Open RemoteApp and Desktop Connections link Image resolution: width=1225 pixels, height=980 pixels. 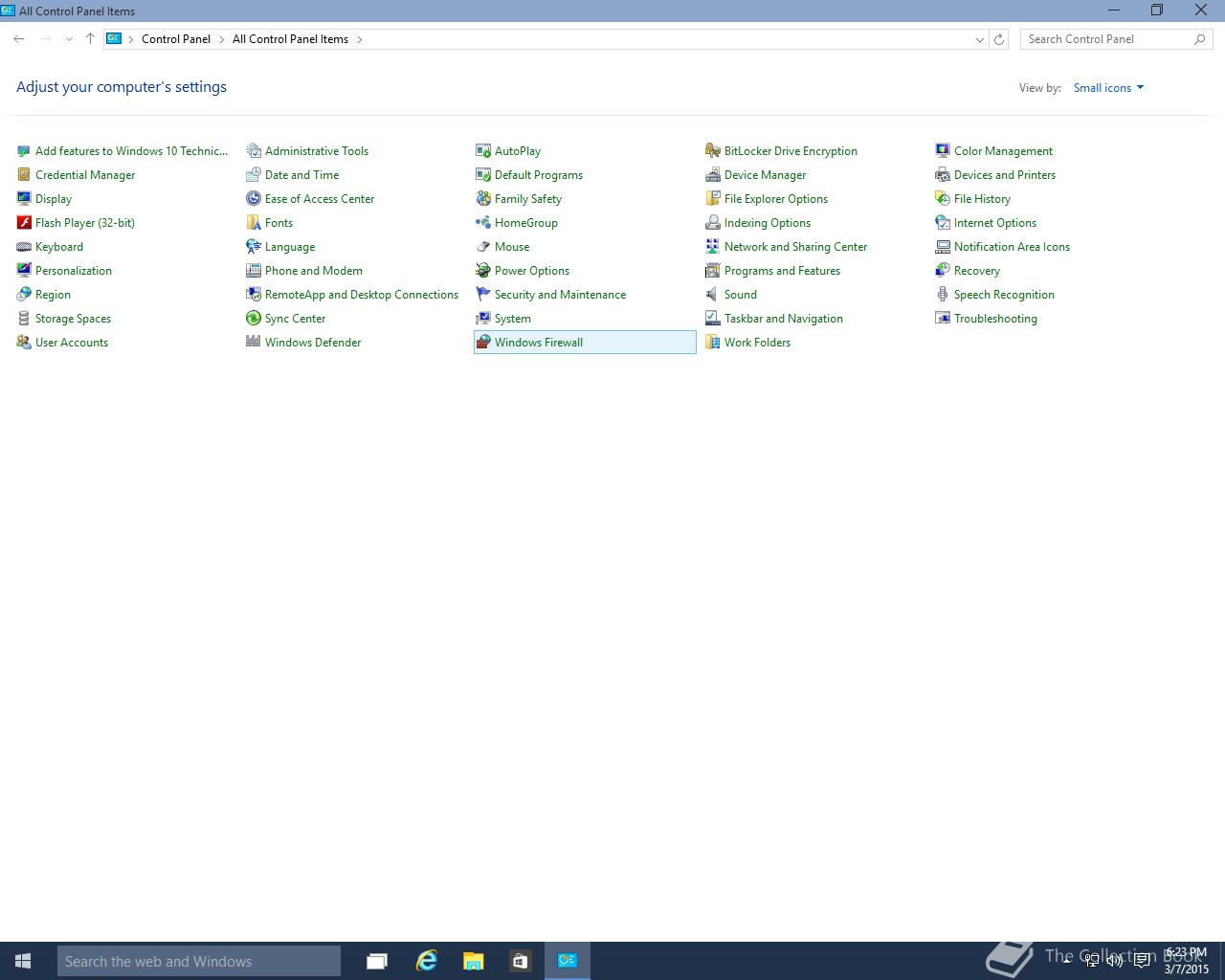click(362, 295)
